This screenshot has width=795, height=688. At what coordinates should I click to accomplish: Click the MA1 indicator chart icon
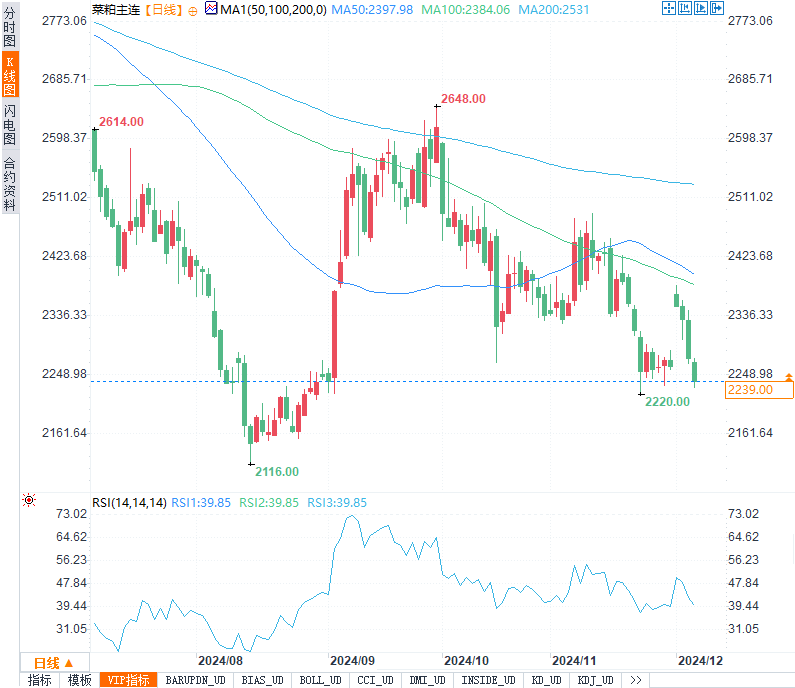pyautogui.click(x=210, y=9)
